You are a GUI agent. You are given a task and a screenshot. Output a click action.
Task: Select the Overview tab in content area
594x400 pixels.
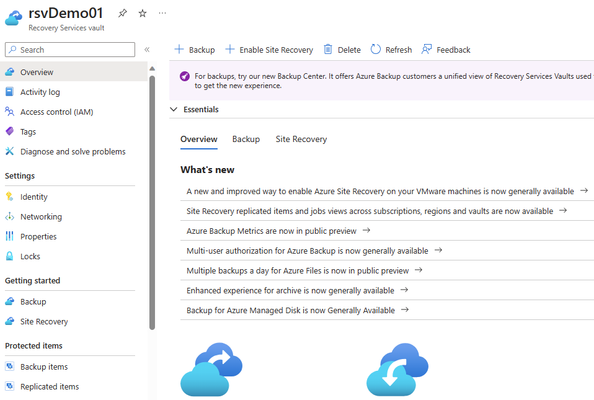(x=199, y=139)
